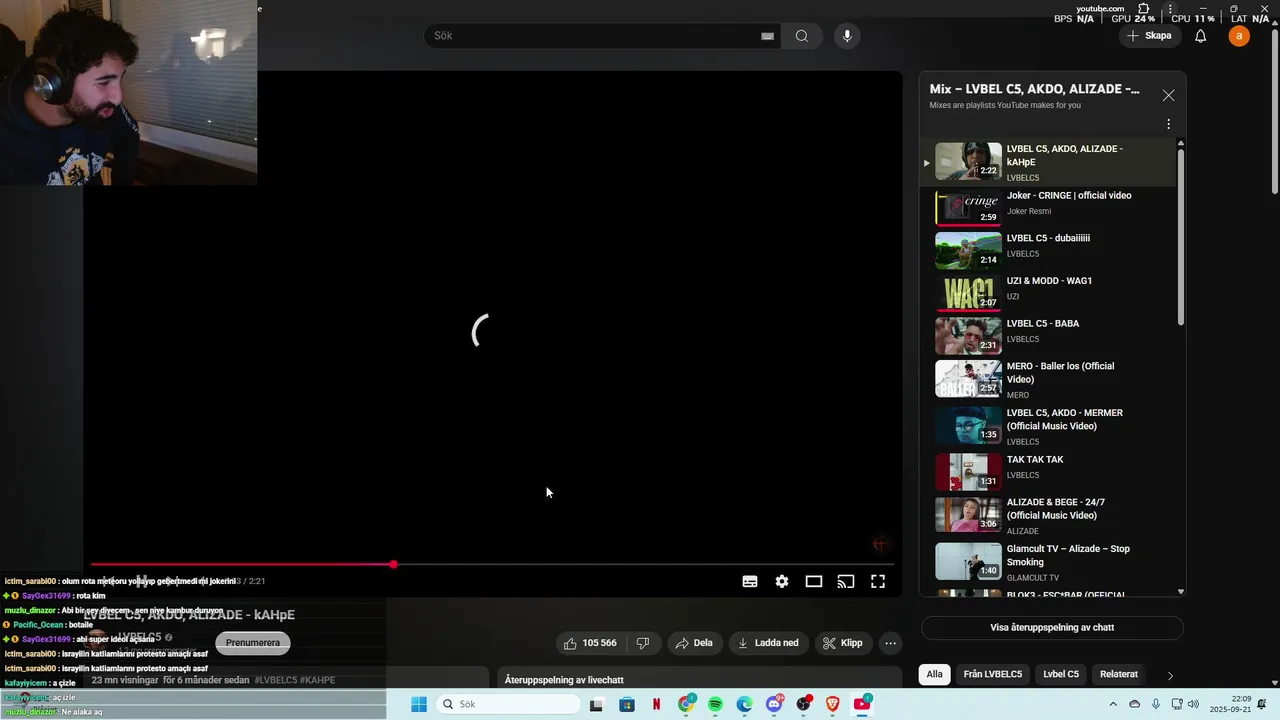Image resolution: width=1280 pixels, height=720 pixels.
Task: Select the Lvbel C5 chip
Action: (1061, 674)
